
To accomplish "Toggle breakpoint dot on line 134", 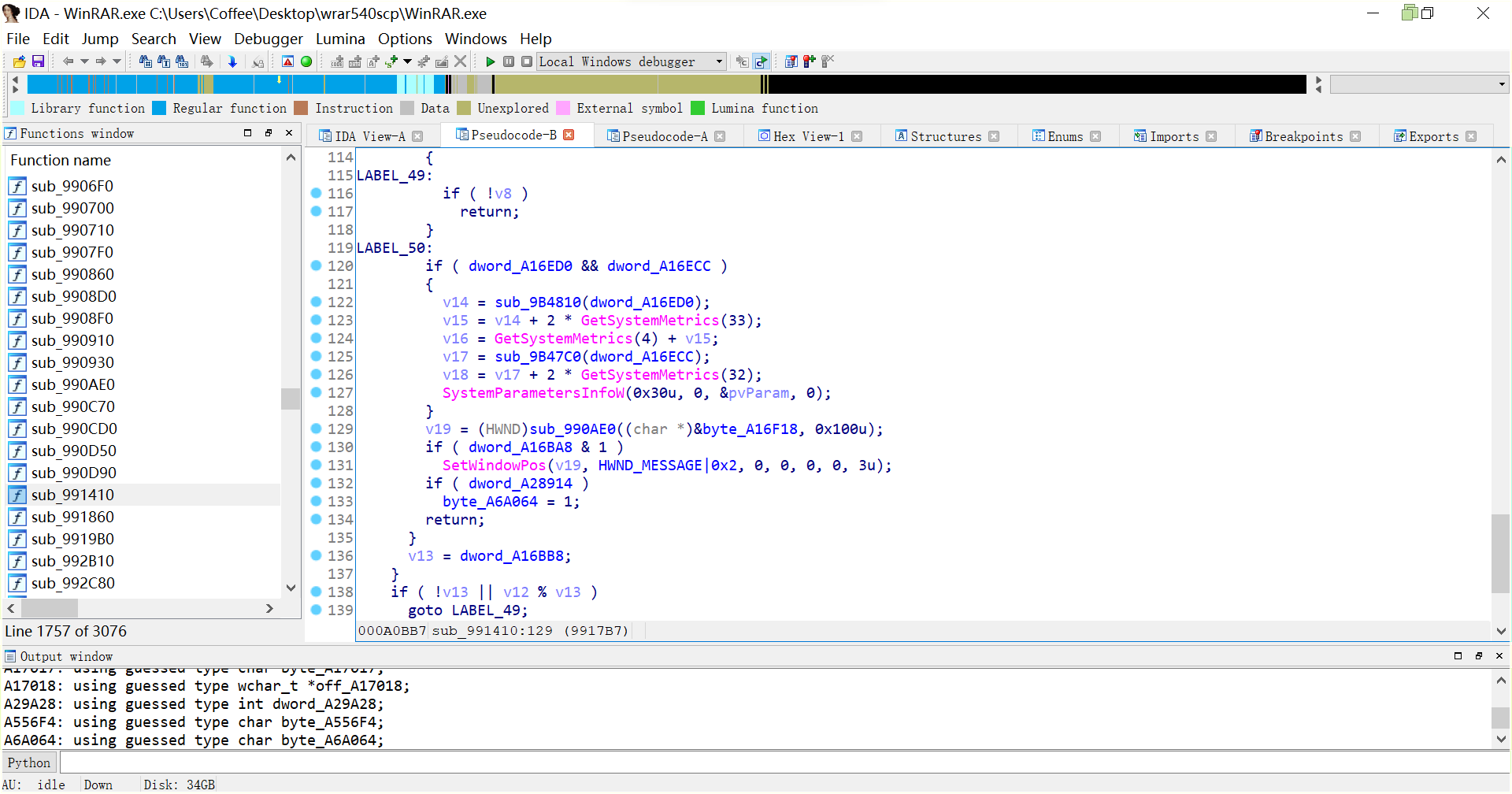I will (316, 519).
